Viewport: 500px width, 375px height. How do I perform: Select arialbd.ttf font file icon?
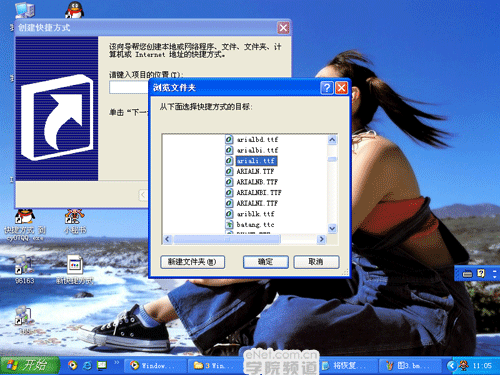[x=229, y=139]
